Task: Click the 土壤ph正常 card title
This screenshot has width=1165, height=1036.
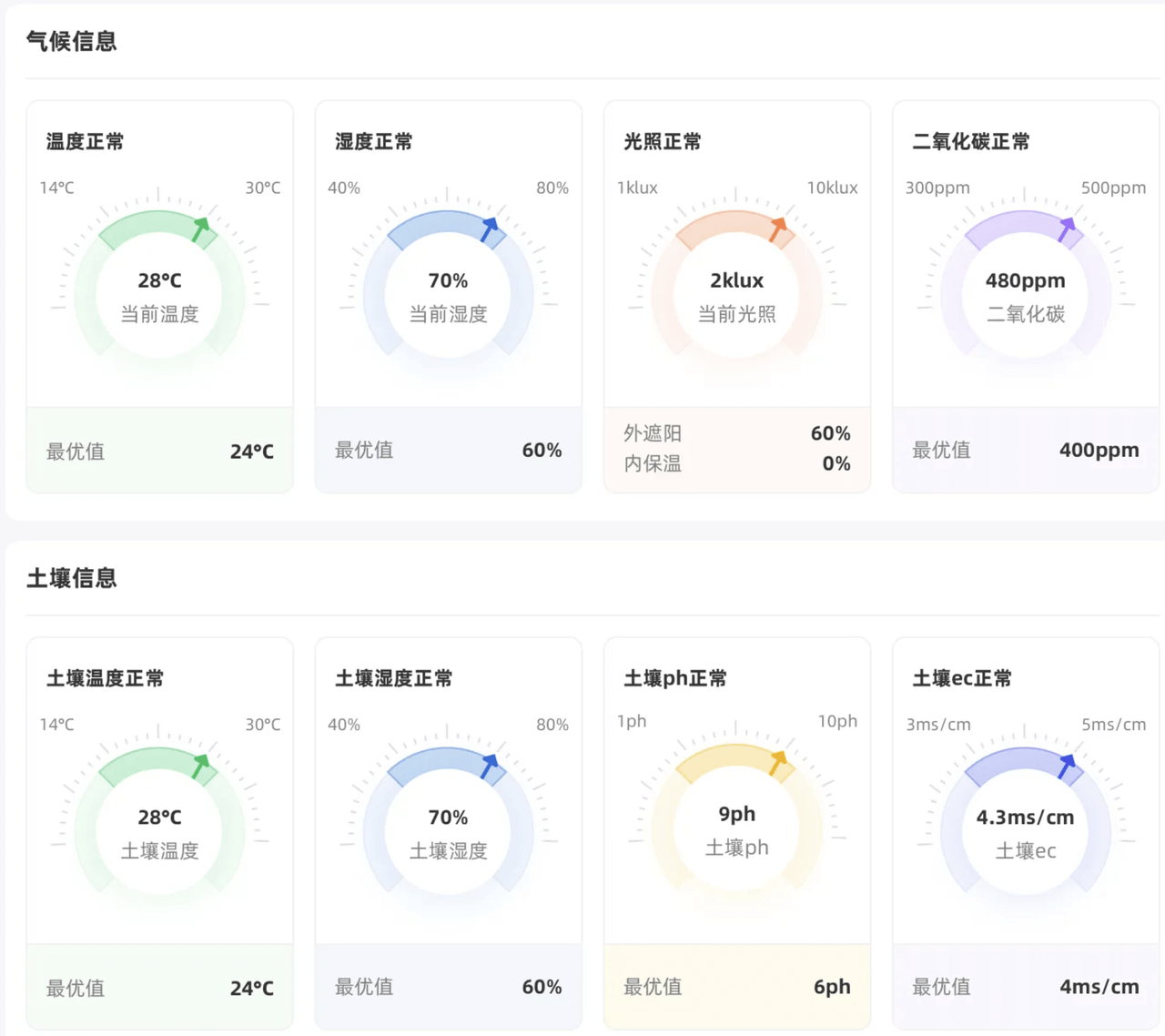Action: pyautogui.click(x=674, y=678)
